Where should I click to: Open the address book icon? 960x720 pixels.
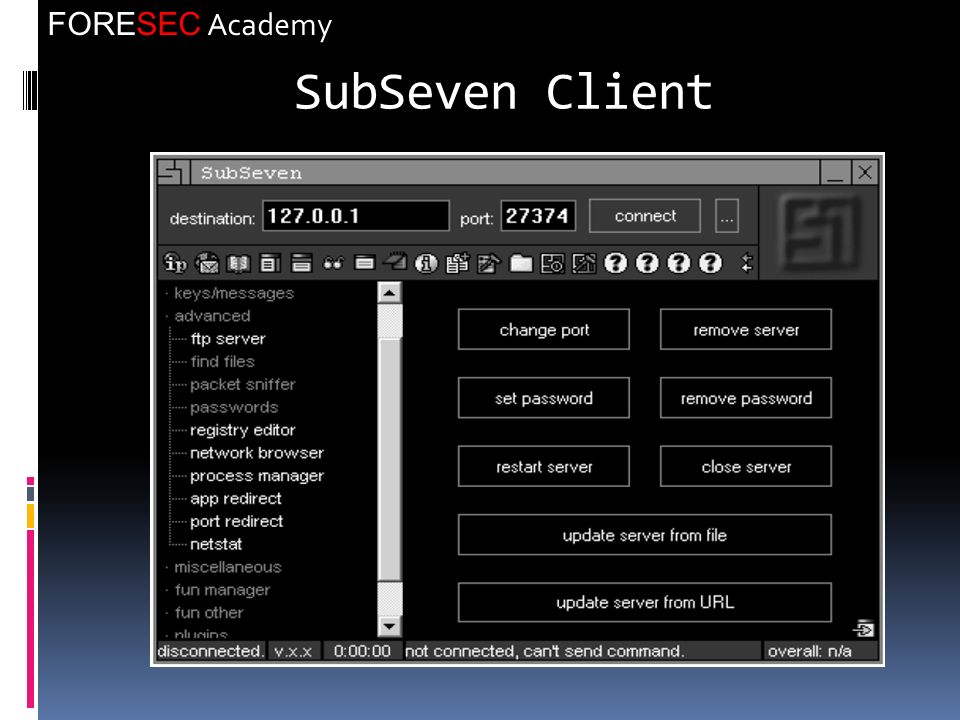238,264
